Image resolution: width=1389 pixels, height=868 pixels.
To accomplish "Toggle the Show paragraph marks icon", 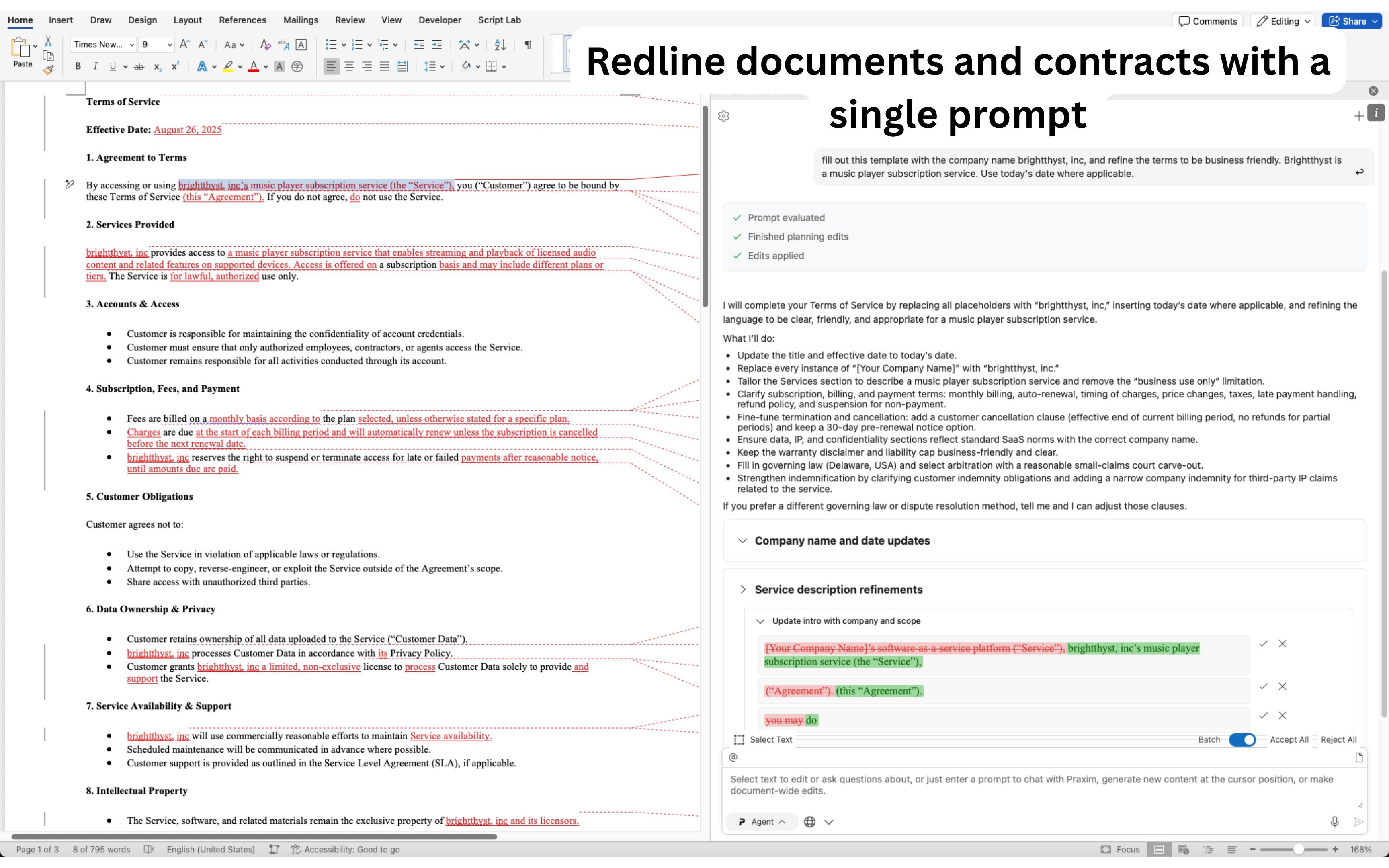I will pyautogui.click(x=528, y=45).
